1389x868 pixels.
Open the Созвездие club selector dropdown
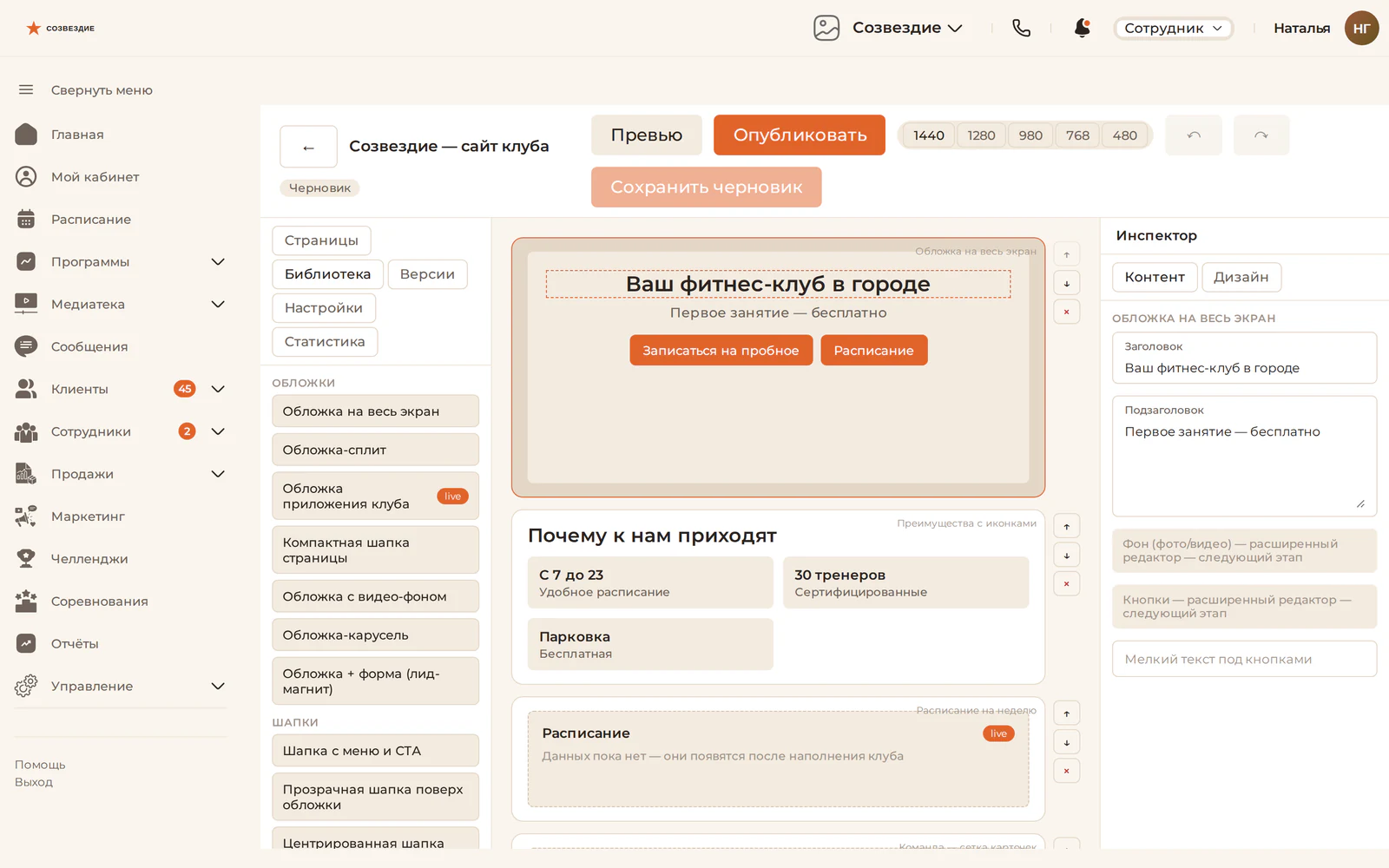pyautogui.click(x=907, y=28)
